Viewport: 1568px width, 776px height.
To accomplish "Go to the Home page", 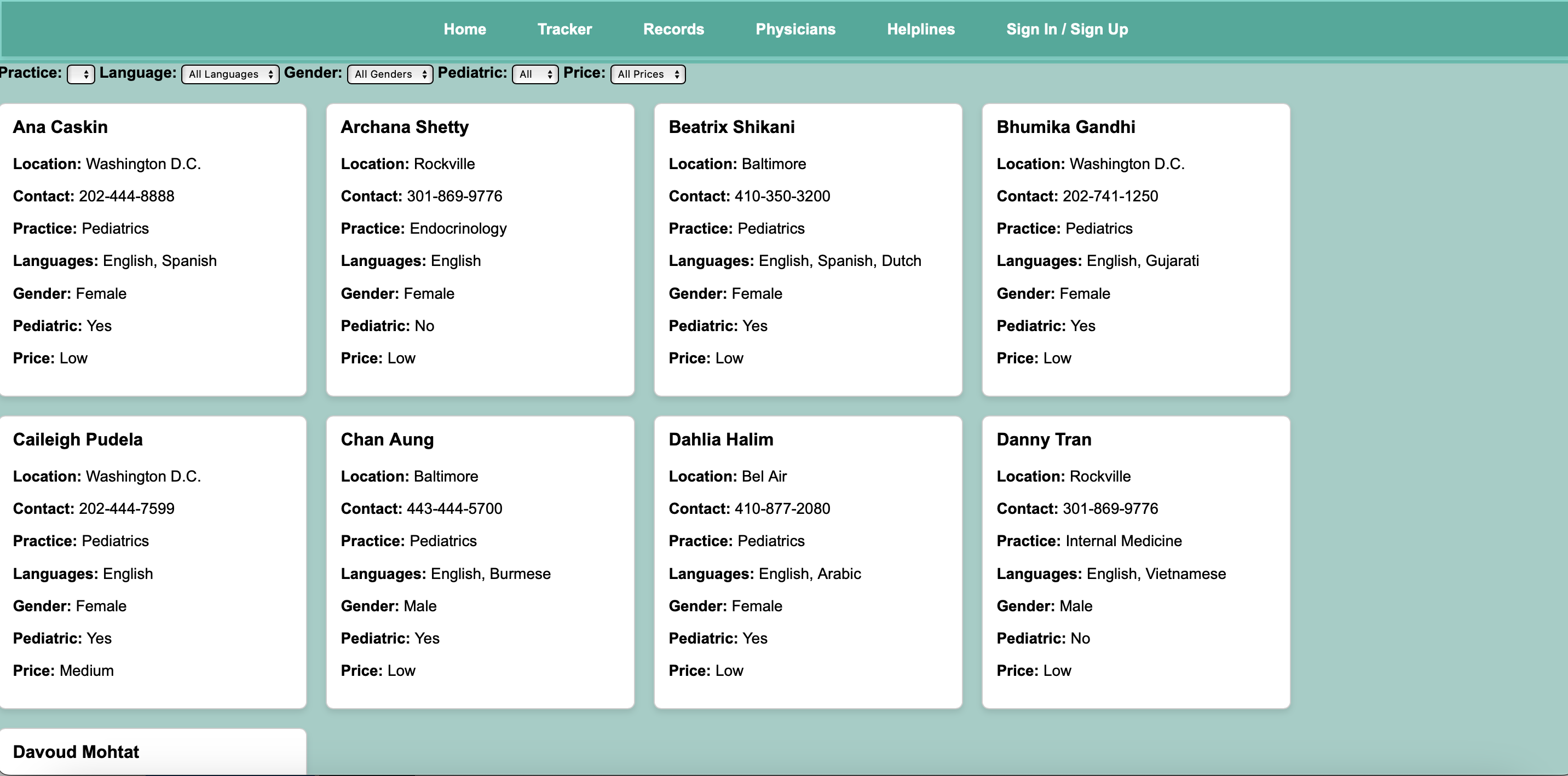I will point(464,29).
